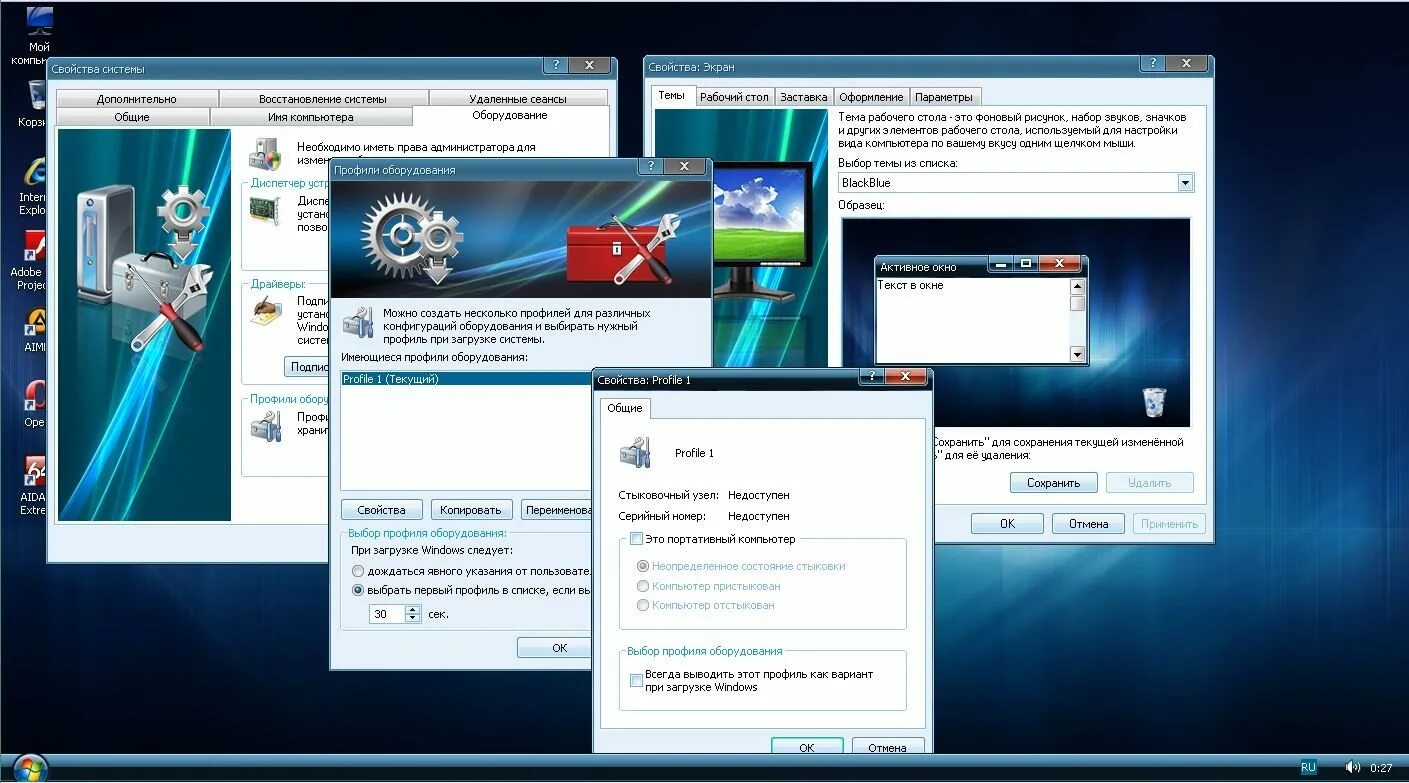
Task: Click OK in Display Properties window
Action: [x=1007, y=523]
